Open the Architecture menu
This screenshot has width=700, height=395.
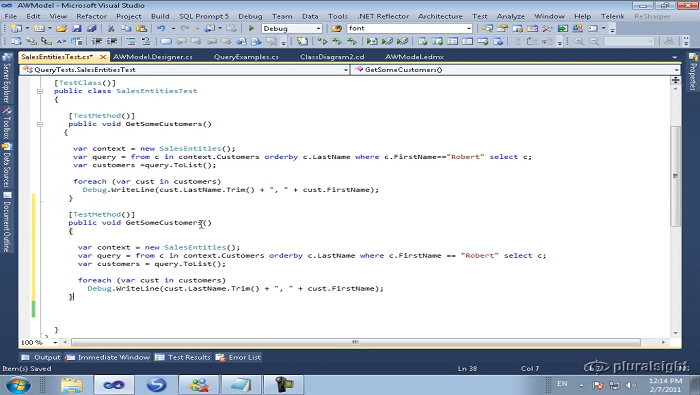(440, 16)
